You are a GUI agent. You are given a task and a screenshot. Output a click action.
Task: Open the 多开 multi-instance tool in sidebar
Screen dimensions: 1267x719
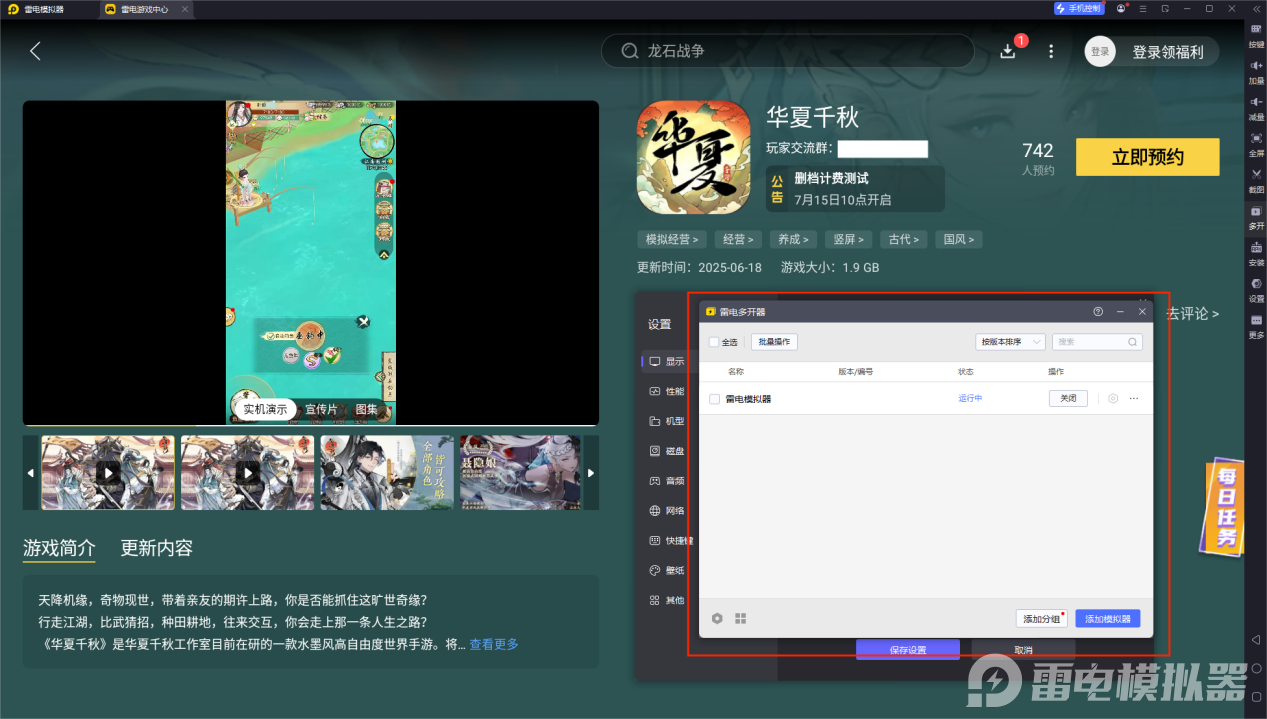(x=1256, y=212)
